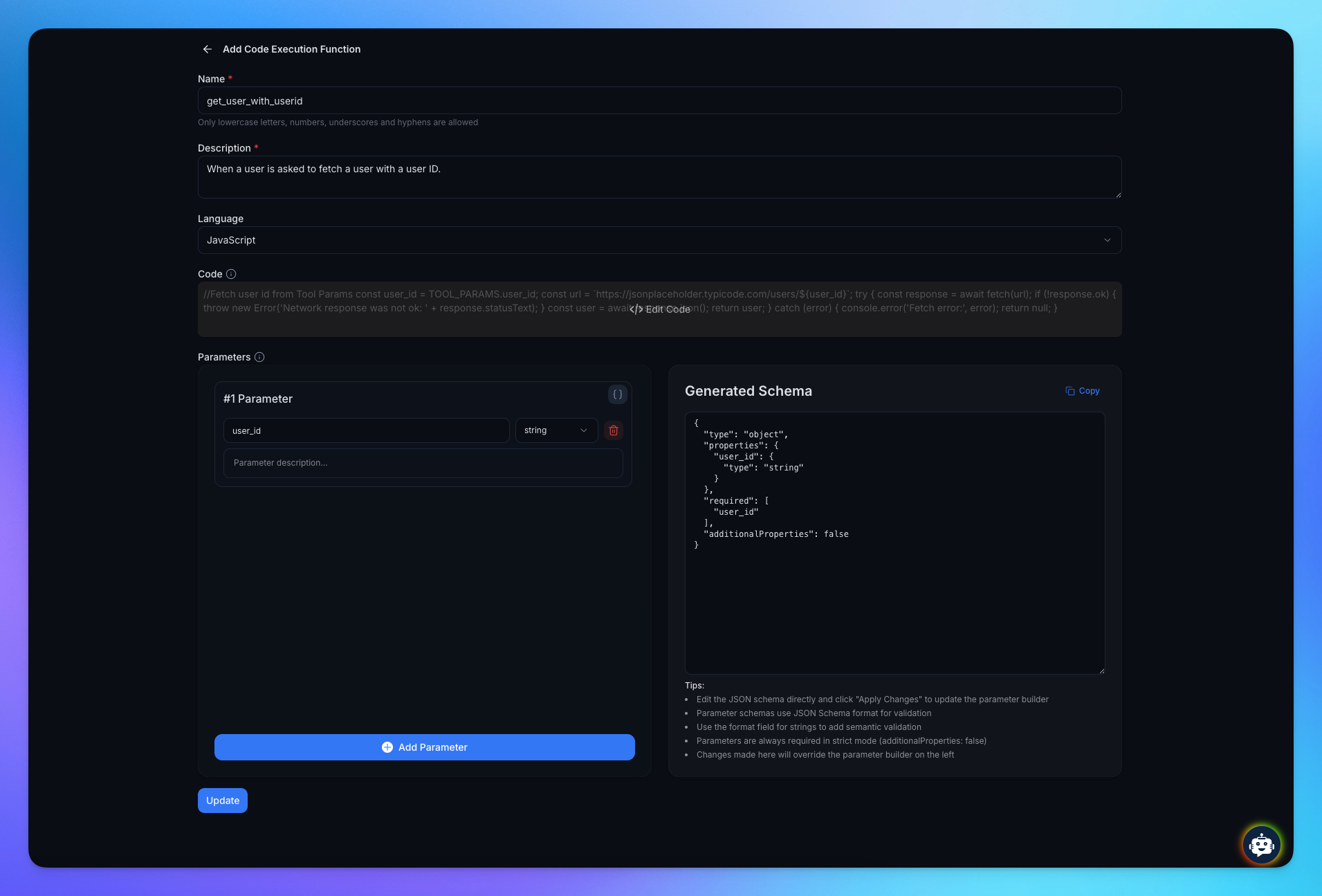Open the JavaScript language dropdown
The image size is (1322, 896).
coord(659,240)
